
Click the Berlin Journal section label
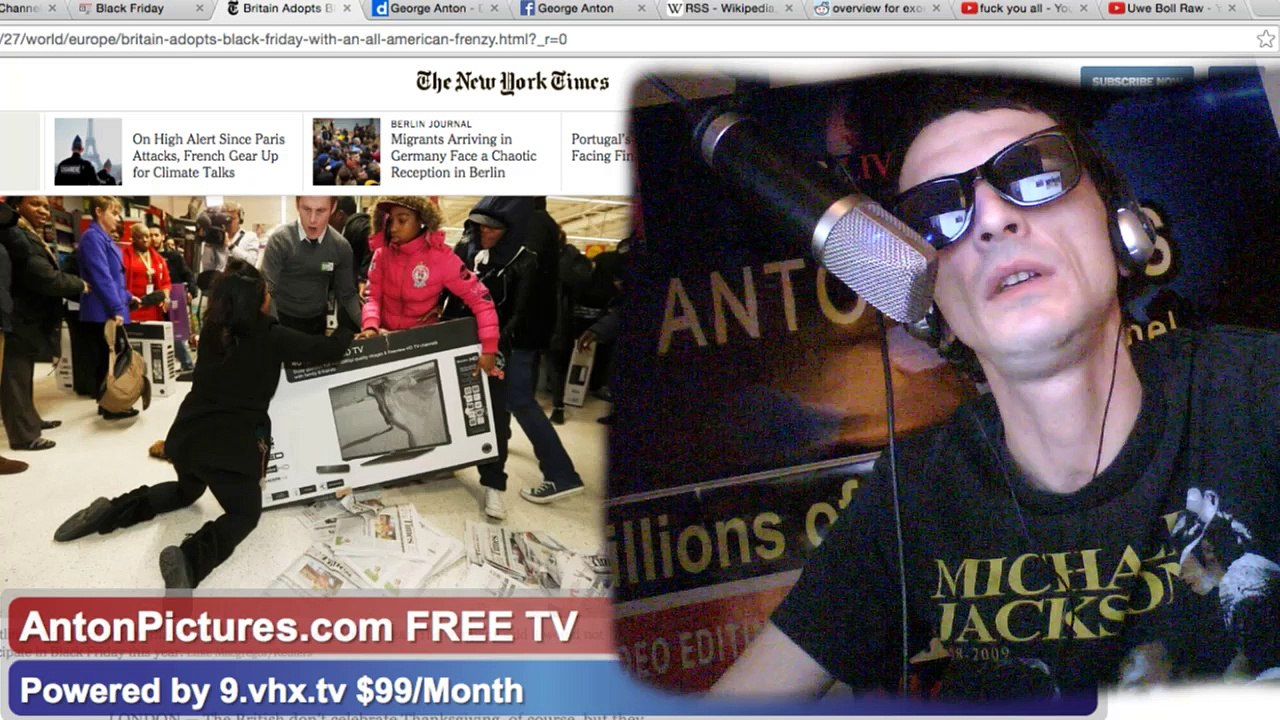pos(431,124)
